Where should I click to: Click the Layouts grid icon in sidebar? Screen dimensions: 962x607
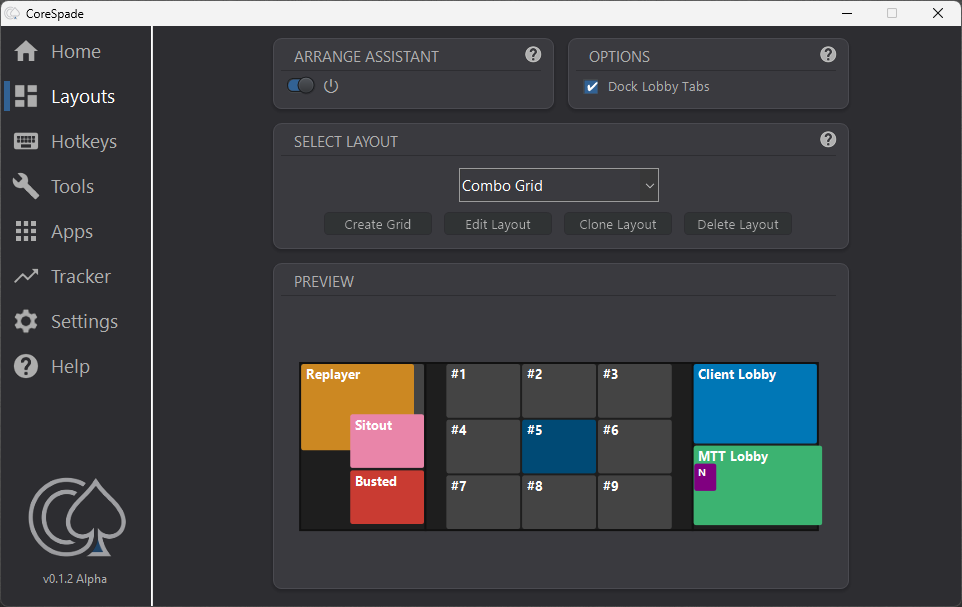(26, 96)
